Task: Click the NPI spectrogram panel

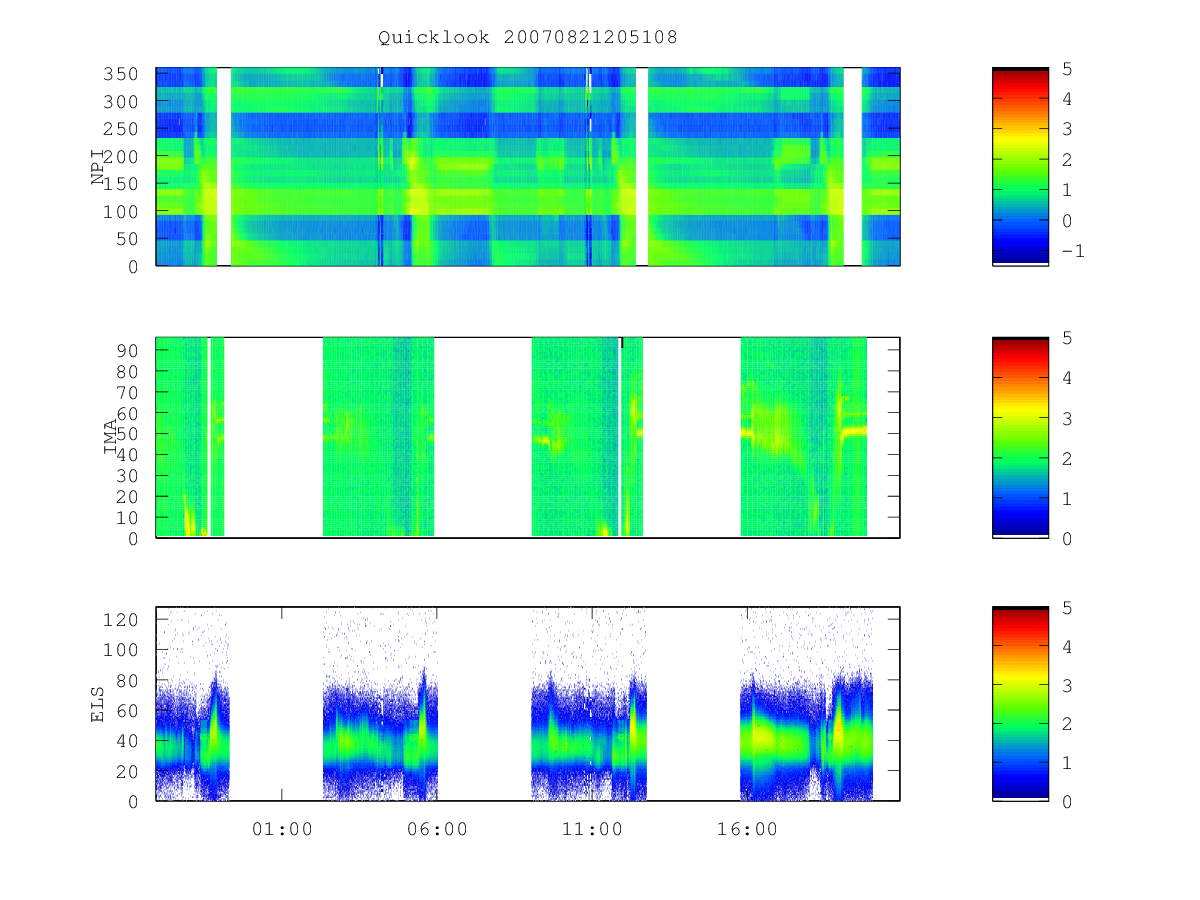Action: point(528,167)
